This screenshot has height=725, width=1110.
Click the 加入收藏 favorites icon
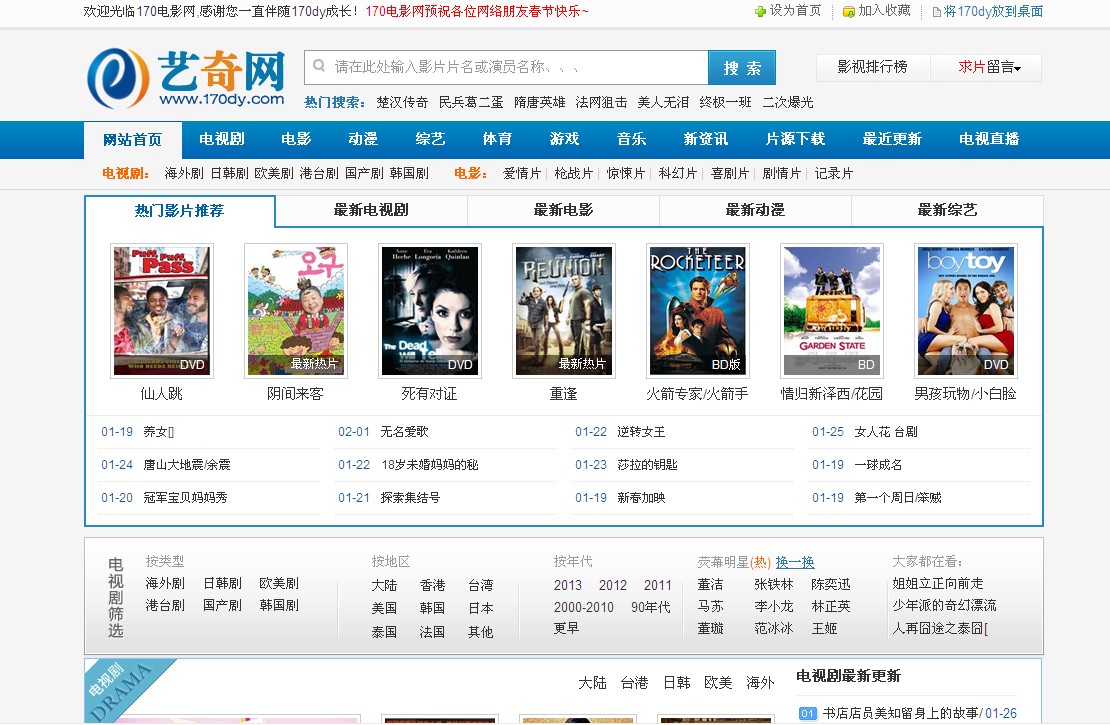(x=849, y=11)
